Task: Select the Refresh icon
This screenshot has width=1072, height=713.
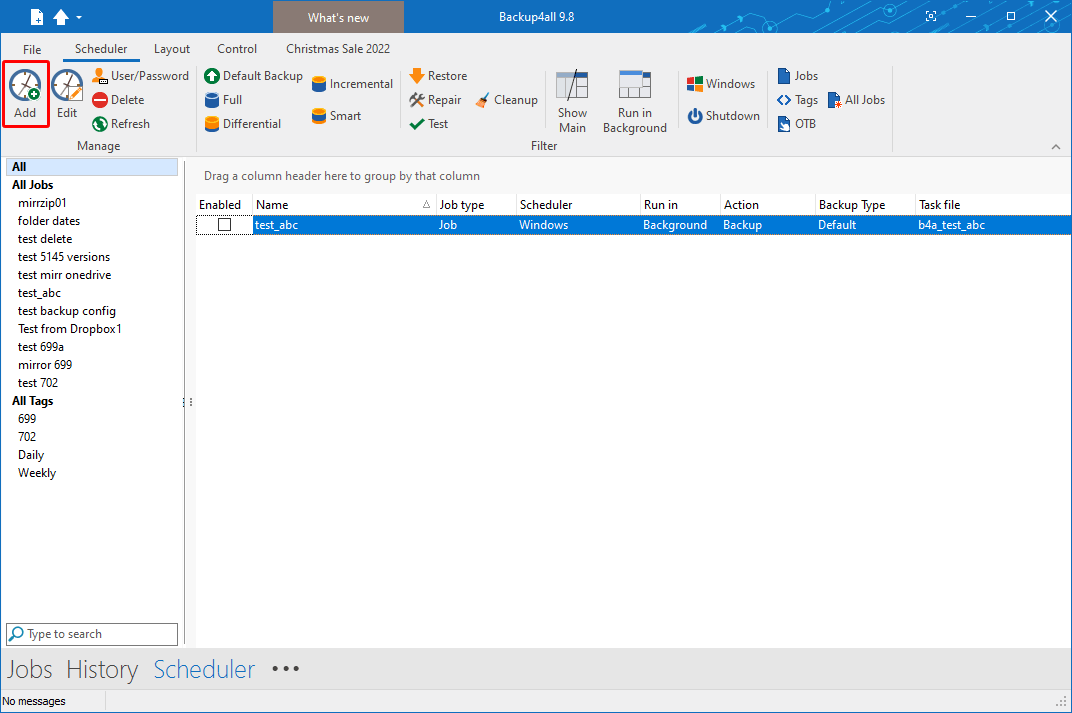Action: point(120,123)
